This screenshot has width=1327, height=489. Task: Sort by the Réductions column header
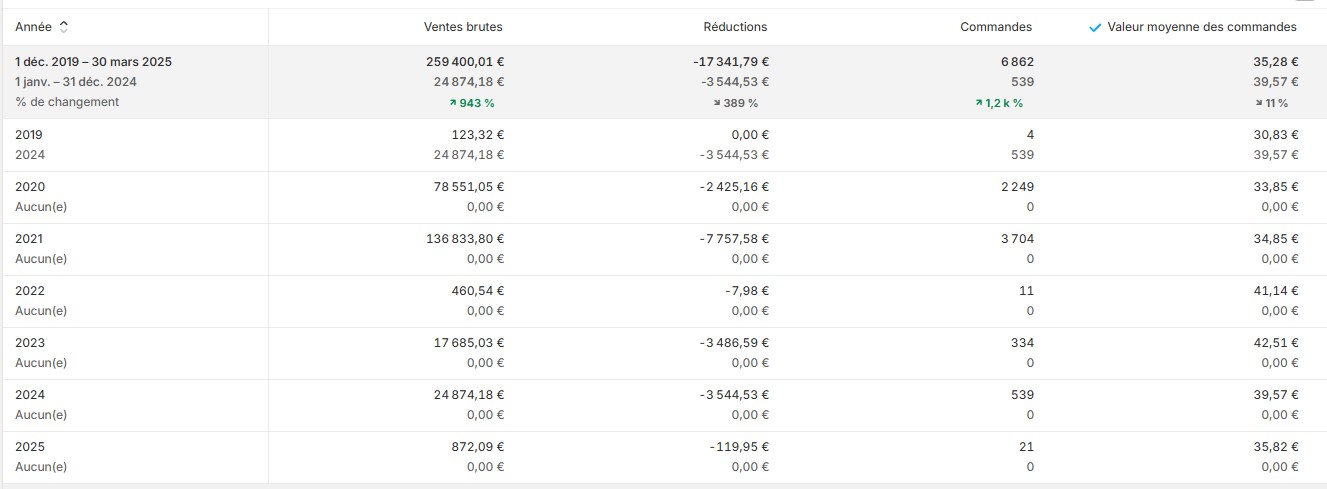tap(736, 27)
